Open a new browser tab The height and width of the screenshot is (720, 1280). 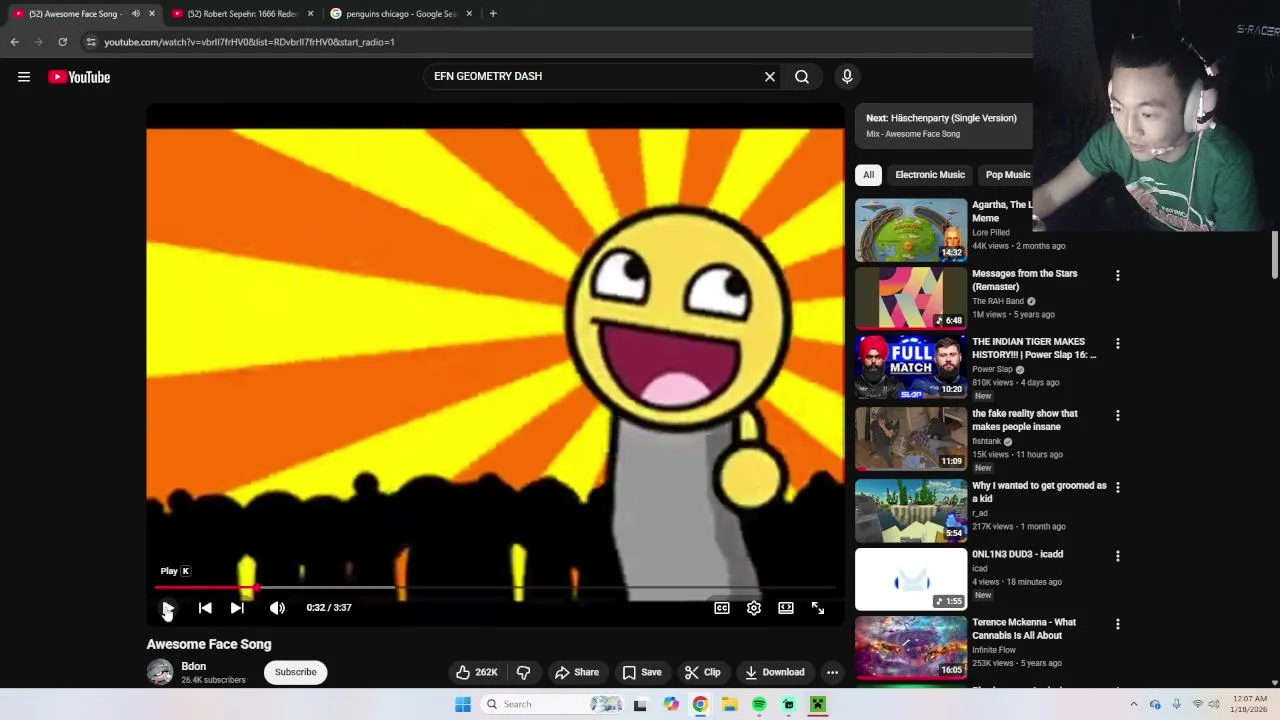coord(493,14)
